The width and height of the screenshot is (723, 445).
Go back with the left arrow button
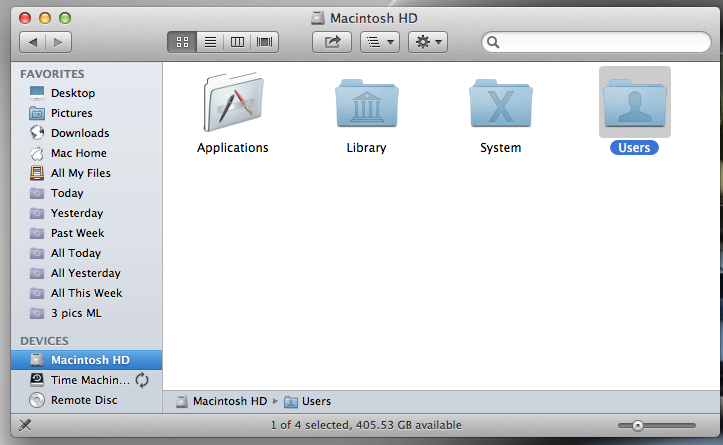pyautogui.click(x=32, y=42)
